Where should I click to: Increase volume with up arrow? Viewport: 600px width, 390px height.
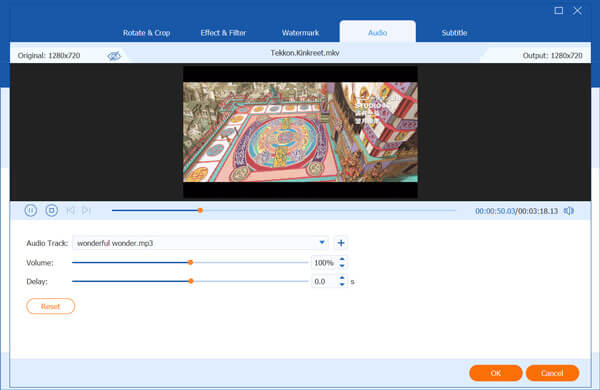click(342, 259)
